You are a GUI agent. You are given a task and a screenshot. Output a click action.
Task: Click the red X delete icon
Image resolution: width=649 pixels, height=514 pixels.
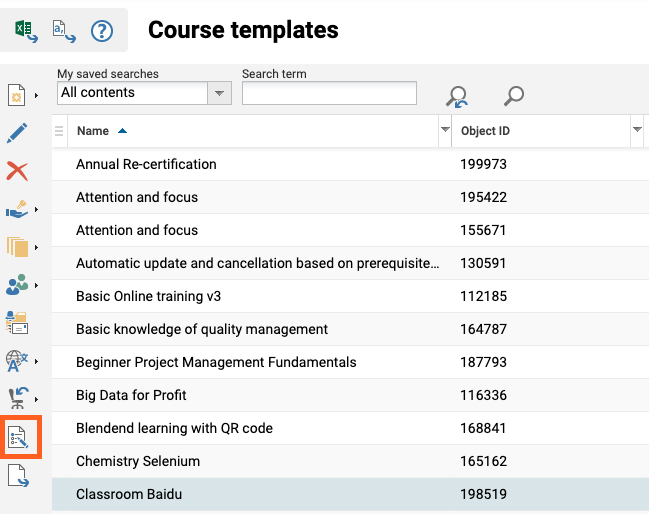coord(17,171)
